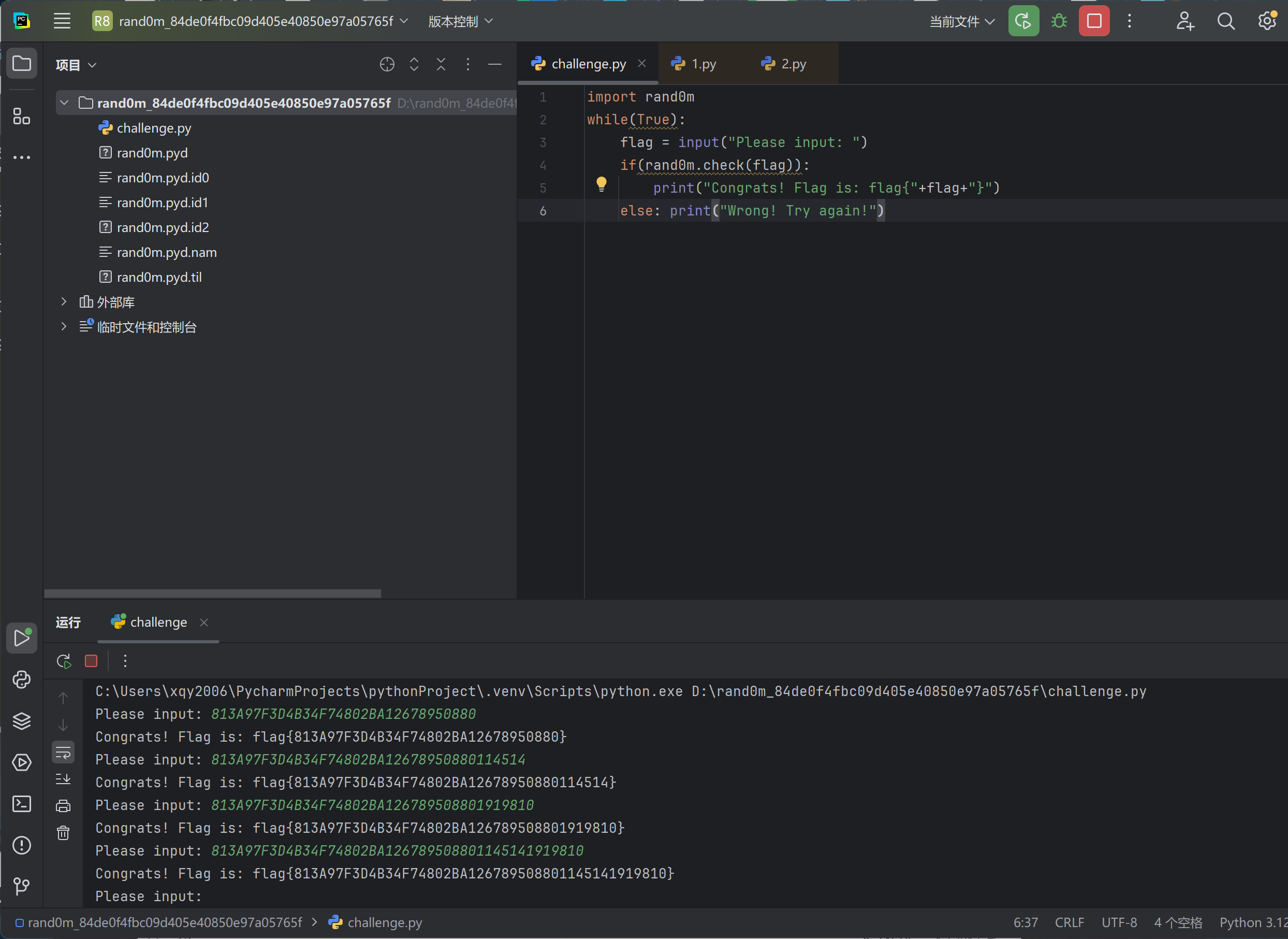
Task: Click the Search Everywhere magnifier icon
Action: point(1225,22)
